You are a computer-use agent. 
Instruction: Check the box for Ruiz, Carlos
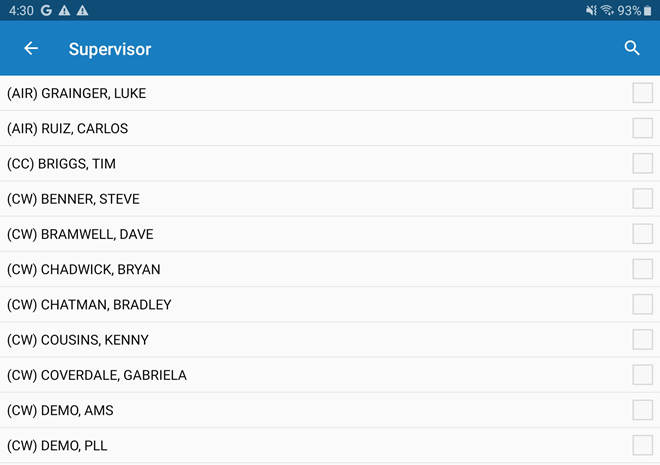pos(642,128)
